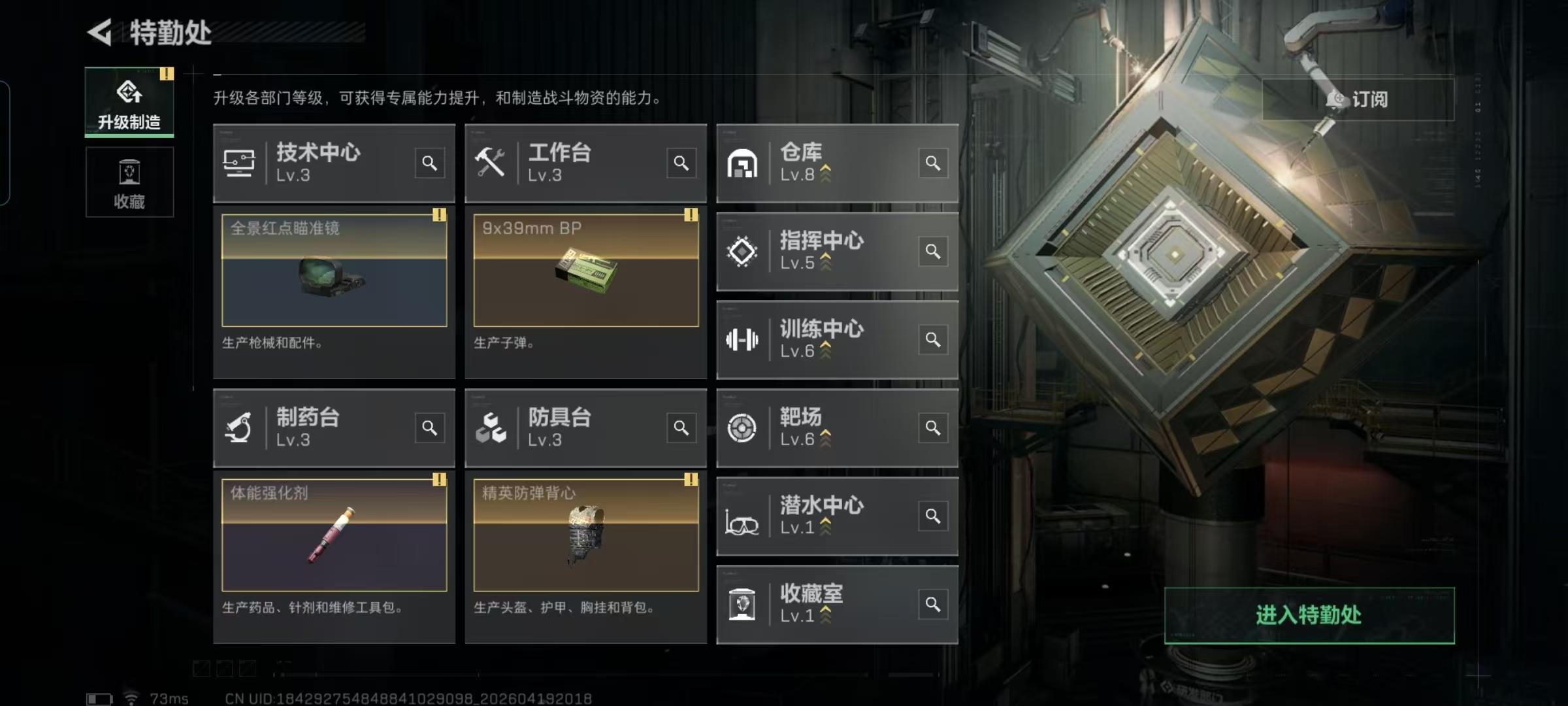Viewport: 1568px width, 706px height.
Task: Inspect 防具台 with the magnifier
Action: point(681,428)
